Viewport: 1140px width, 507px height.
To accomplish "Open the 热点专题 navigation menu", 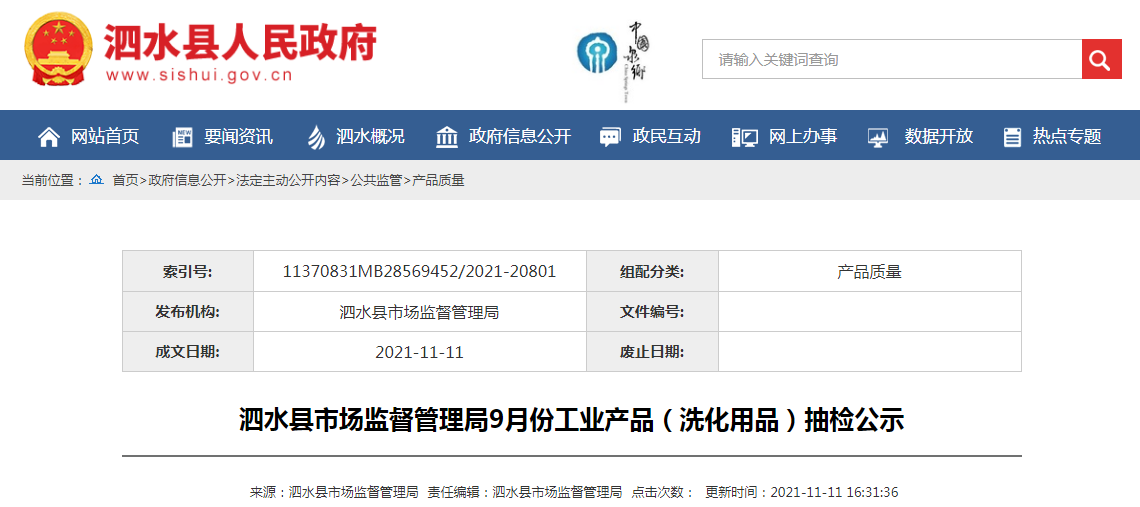I will click(x=1067, y=137).
